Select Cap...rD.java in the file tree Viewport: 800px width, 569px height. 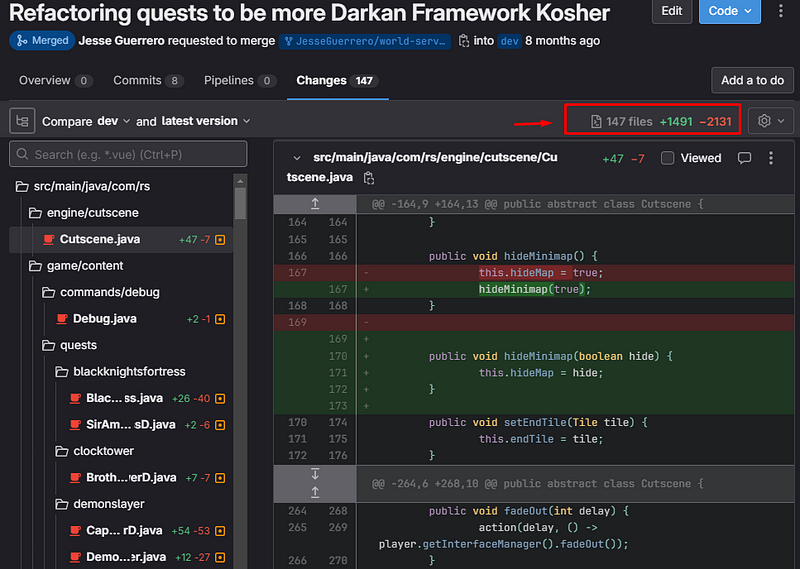(121, 531)
